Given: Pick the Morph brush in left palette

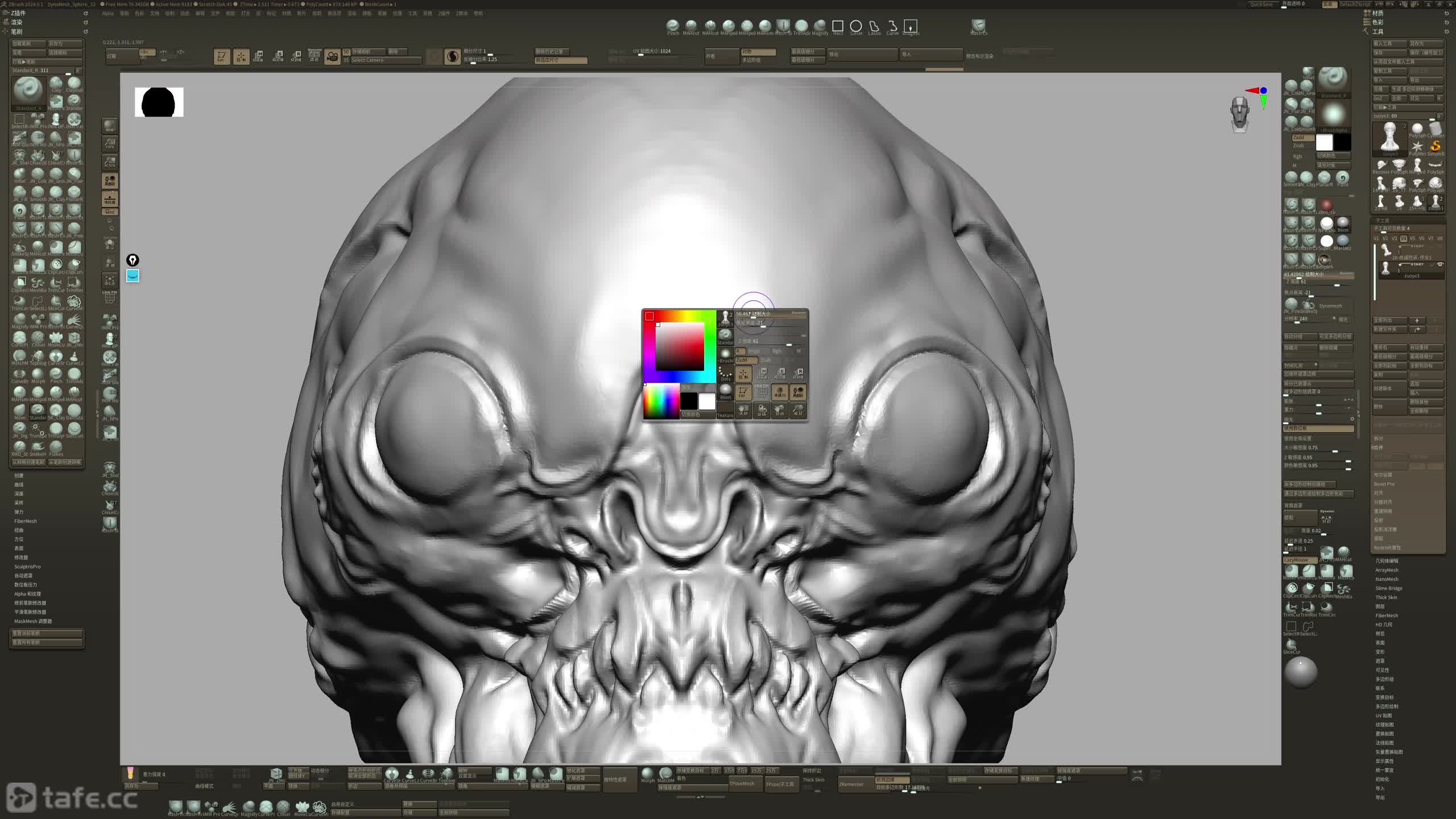Looking at the screenshot, I should [x=38, y=375].
